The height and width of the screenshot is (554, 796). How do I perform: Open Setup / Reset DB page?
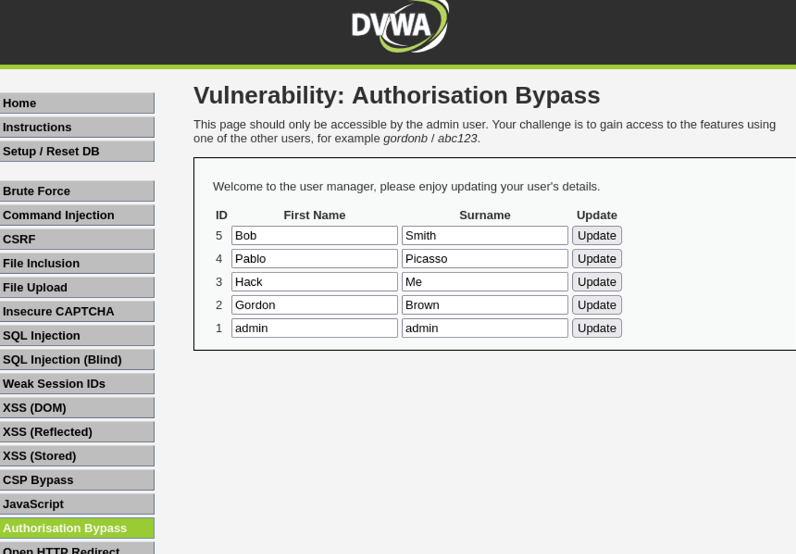[x=77, y=151]
